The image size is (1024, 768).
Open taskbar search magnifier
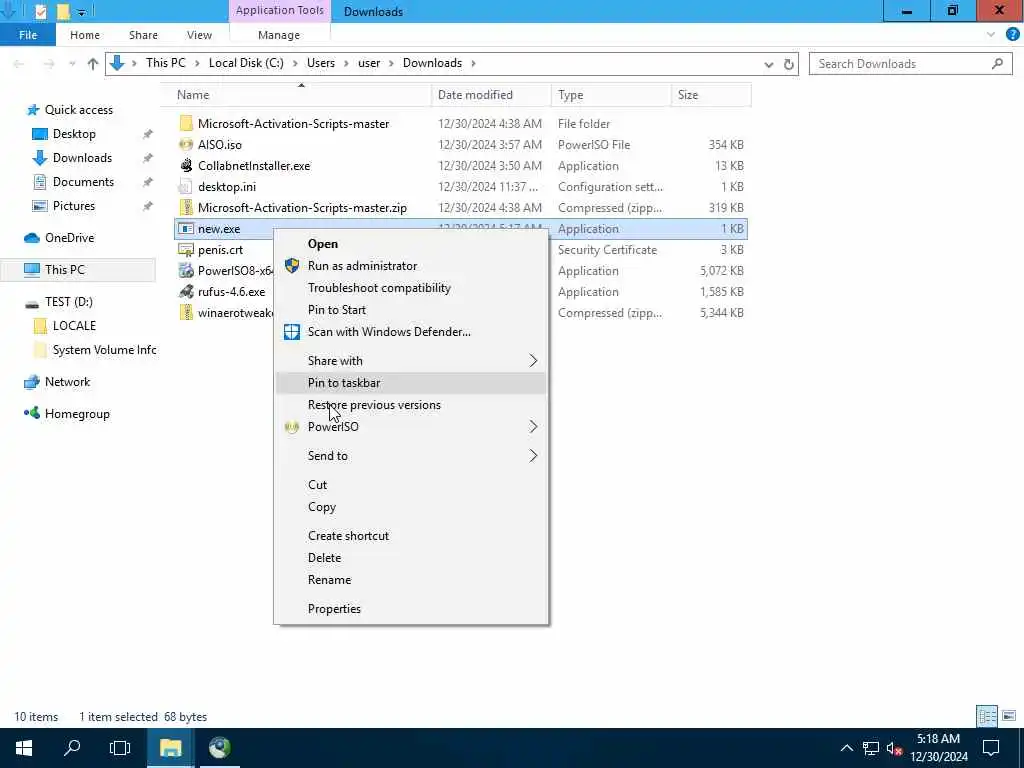pyautogui.click(x=72, y=748)
